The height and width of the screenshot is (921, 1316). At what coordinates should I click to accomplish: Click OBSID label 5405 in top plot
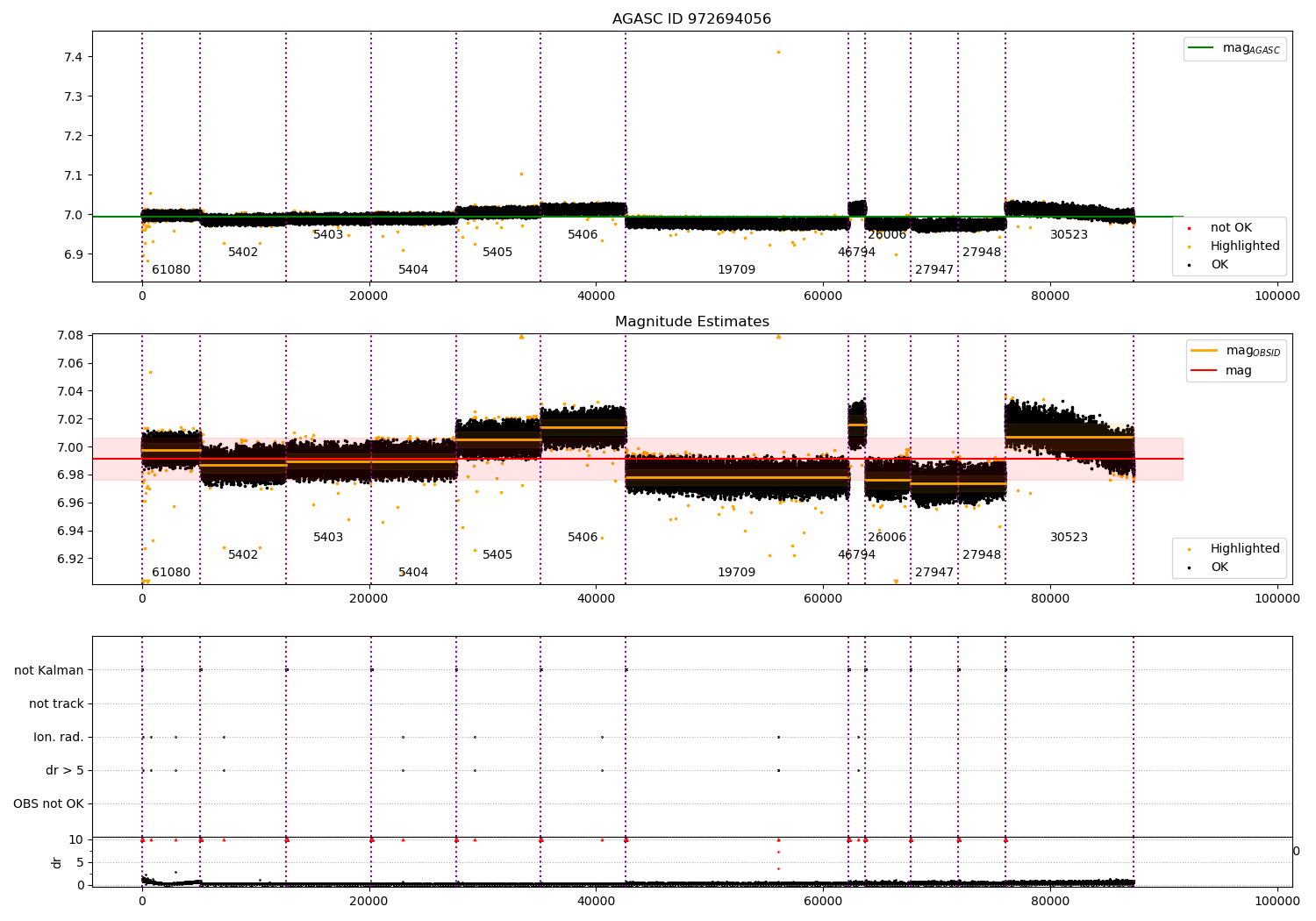(497, 252)
